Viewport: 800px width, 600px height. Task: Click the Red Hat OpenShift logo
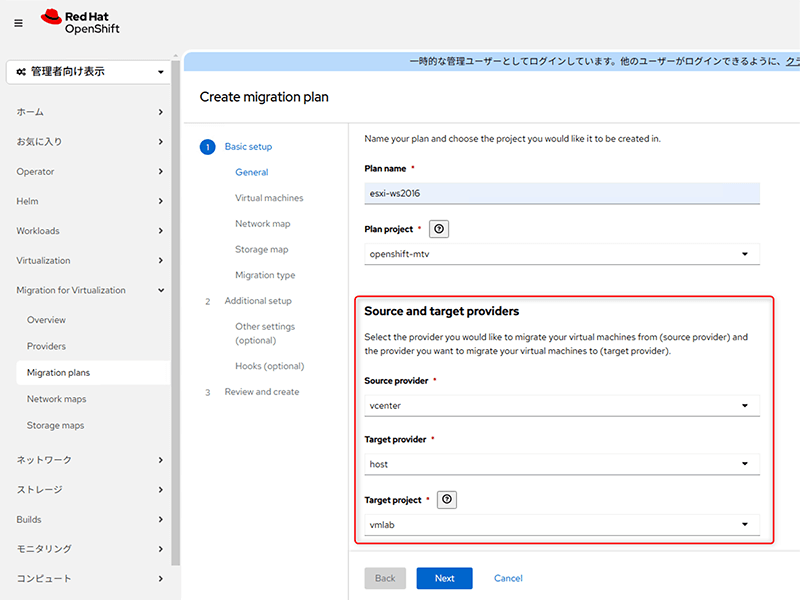coord(81,22)
